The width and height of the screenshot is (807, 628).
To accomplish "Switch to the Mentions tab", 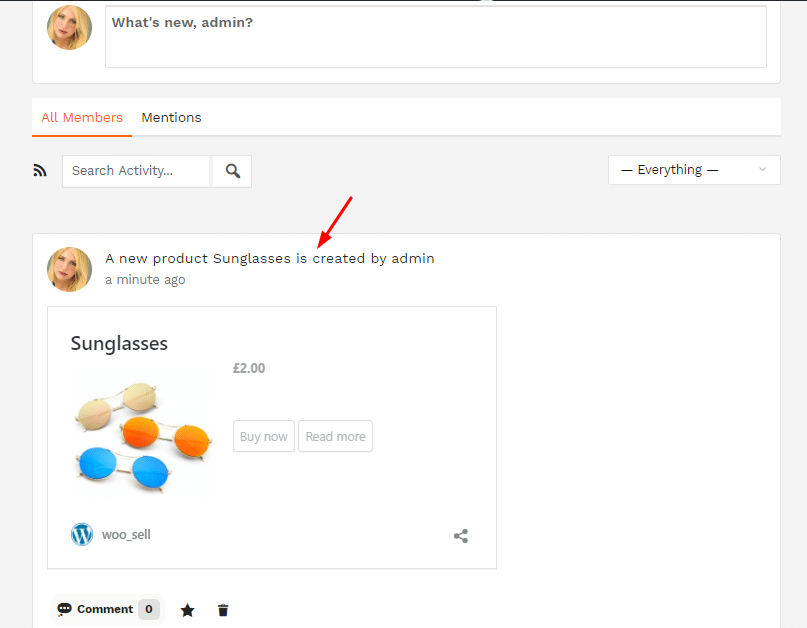I will point(171,117).
